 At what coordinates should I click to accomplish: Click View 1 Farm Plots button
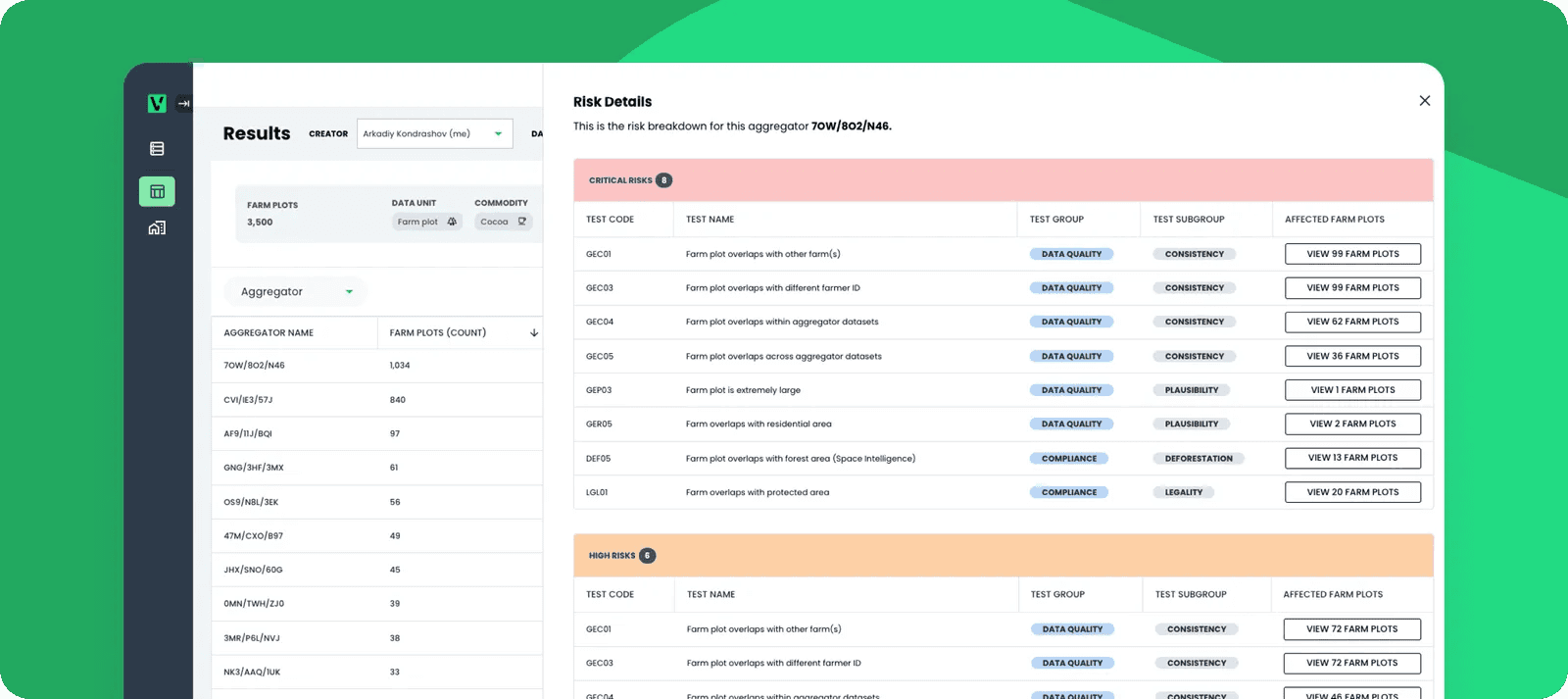pos(1352,390)
